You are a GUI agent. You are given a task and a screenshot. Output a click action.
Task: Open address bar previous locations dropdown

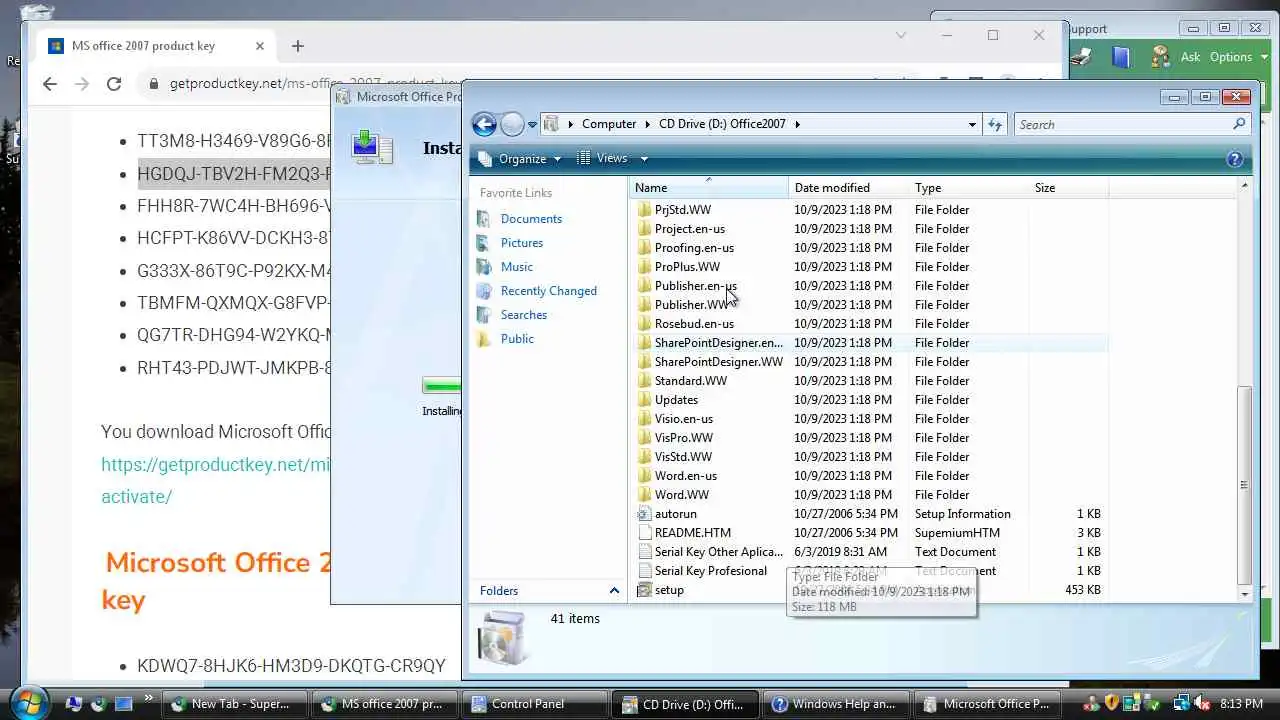tap(972, 125)
